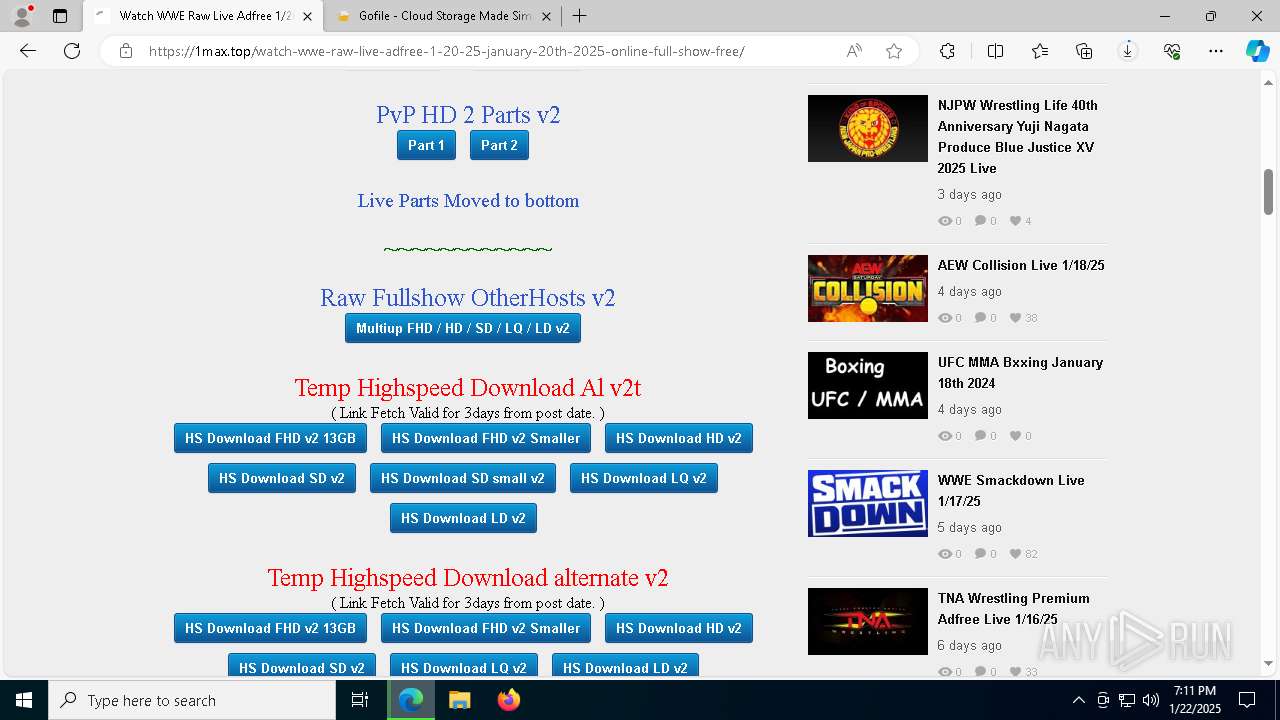Click likes heart icon on AEW Collision post
This screenshot has width=1280, height=720.
1015,318
